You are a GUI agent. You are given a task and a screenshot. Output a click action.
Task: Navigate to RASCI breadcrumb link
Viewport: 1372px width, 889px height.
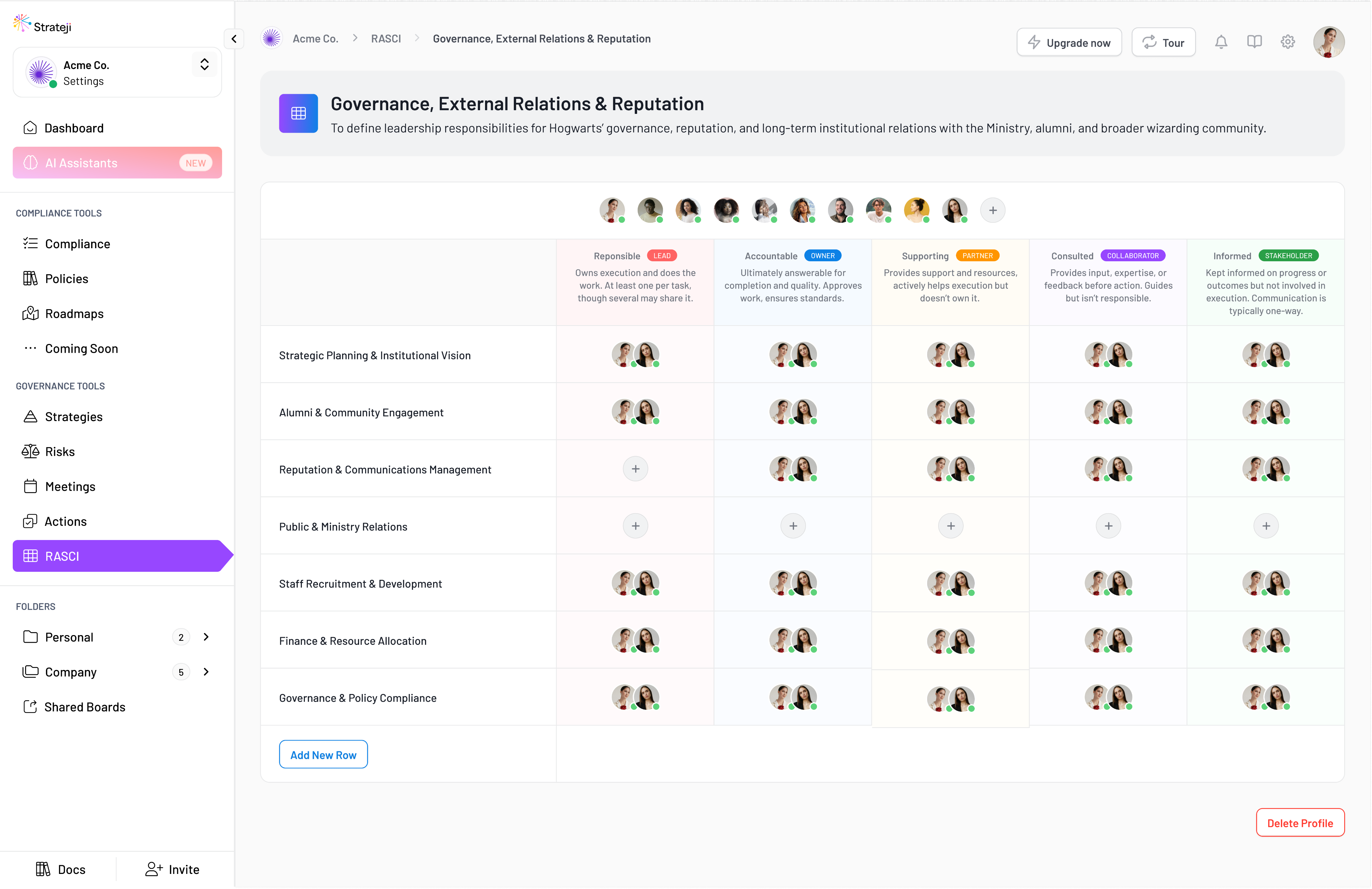(x=386, y=39)
